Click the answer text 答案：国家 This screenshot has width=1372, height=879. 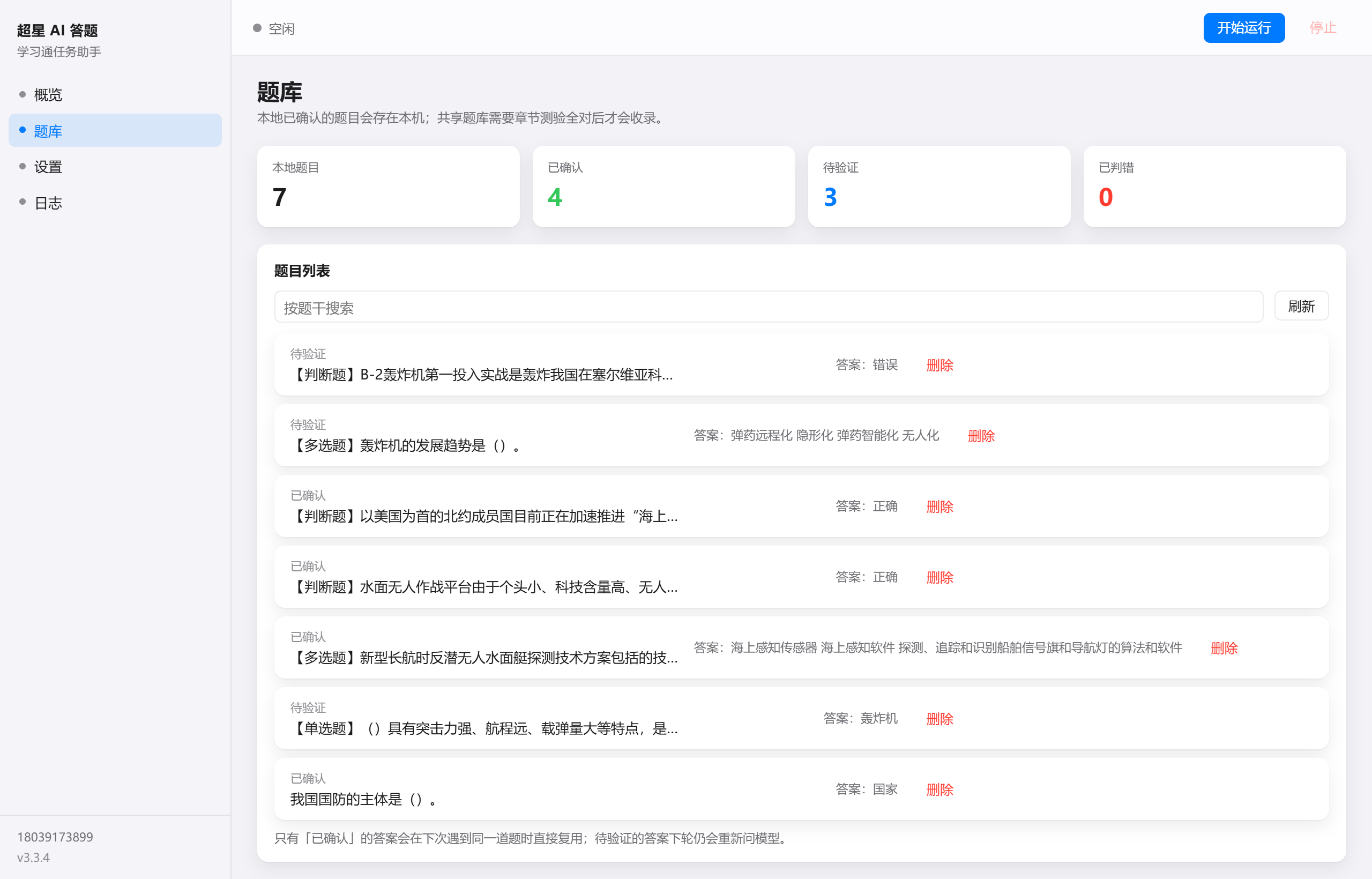click(x=867, y=789)
